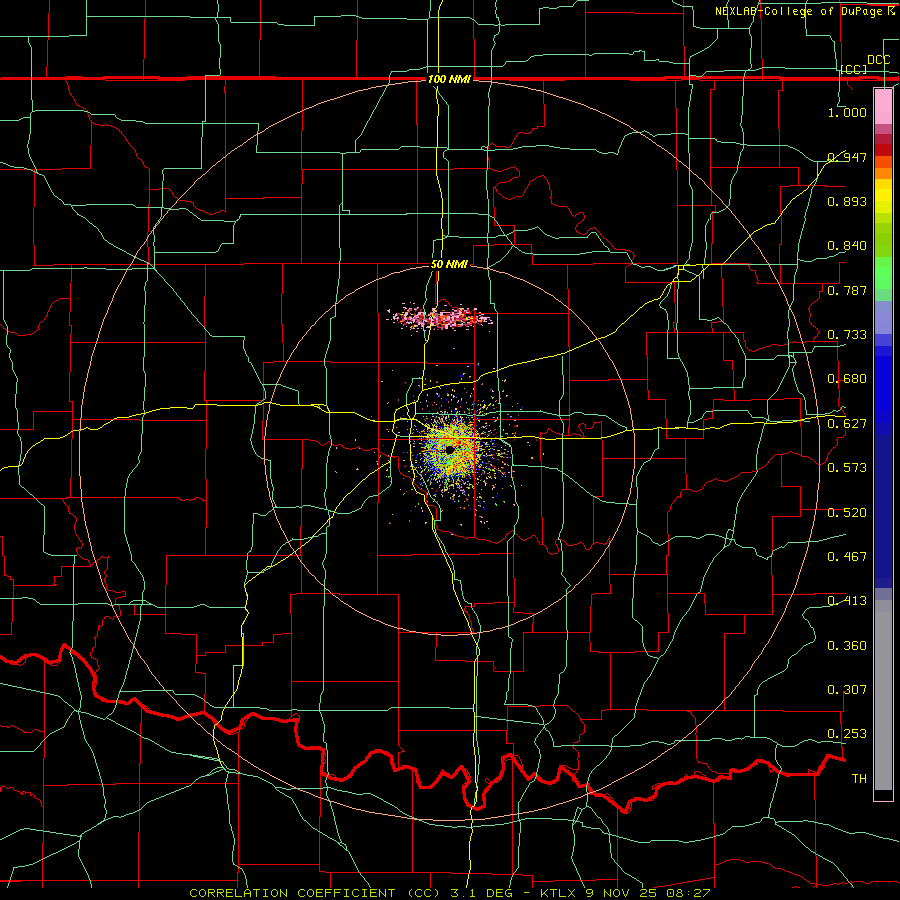
Task: Click the TH label at scale bottom
Action: point(859,779)
